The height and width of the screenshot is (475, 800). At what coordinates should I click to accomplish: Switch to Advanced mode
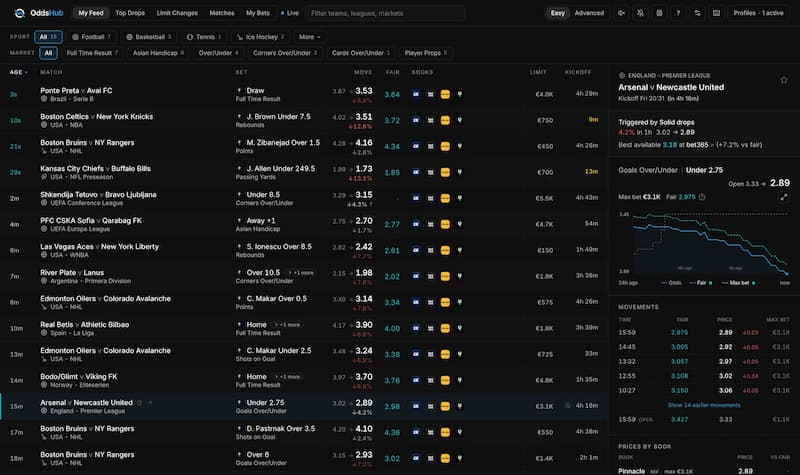pyautogui.click(x=589, y=13)
